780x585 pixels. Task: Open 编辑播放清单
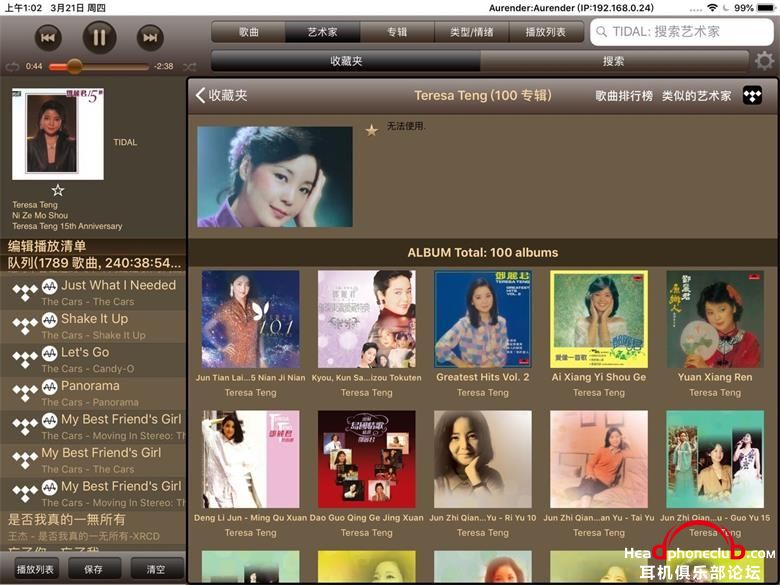pos(47,246)
